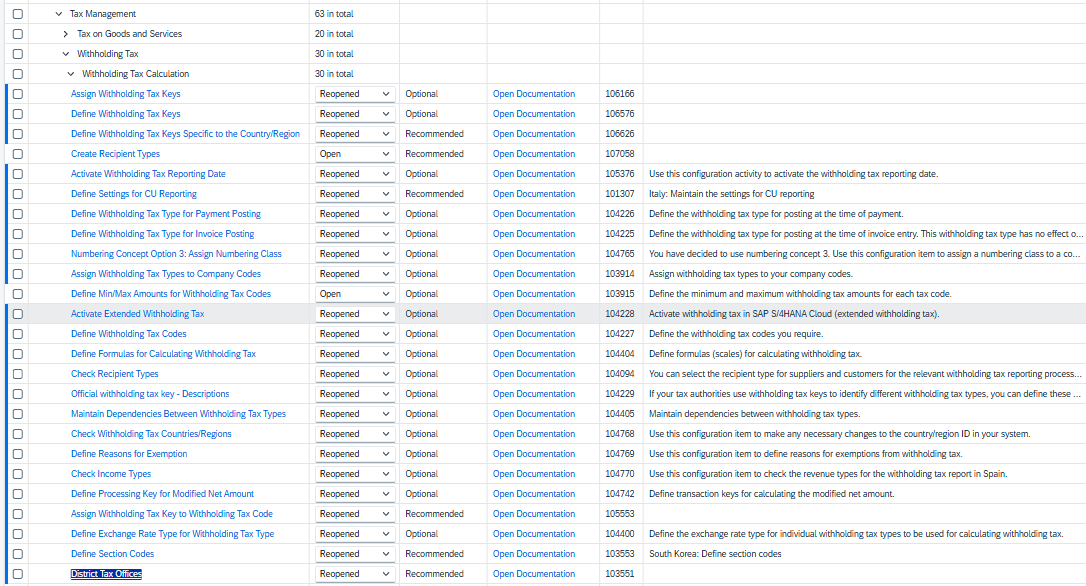Viewport: 1086px width, 586px height.
Task: Open Official withholding tax key - Descriptions link
Action: click(150, 394)
